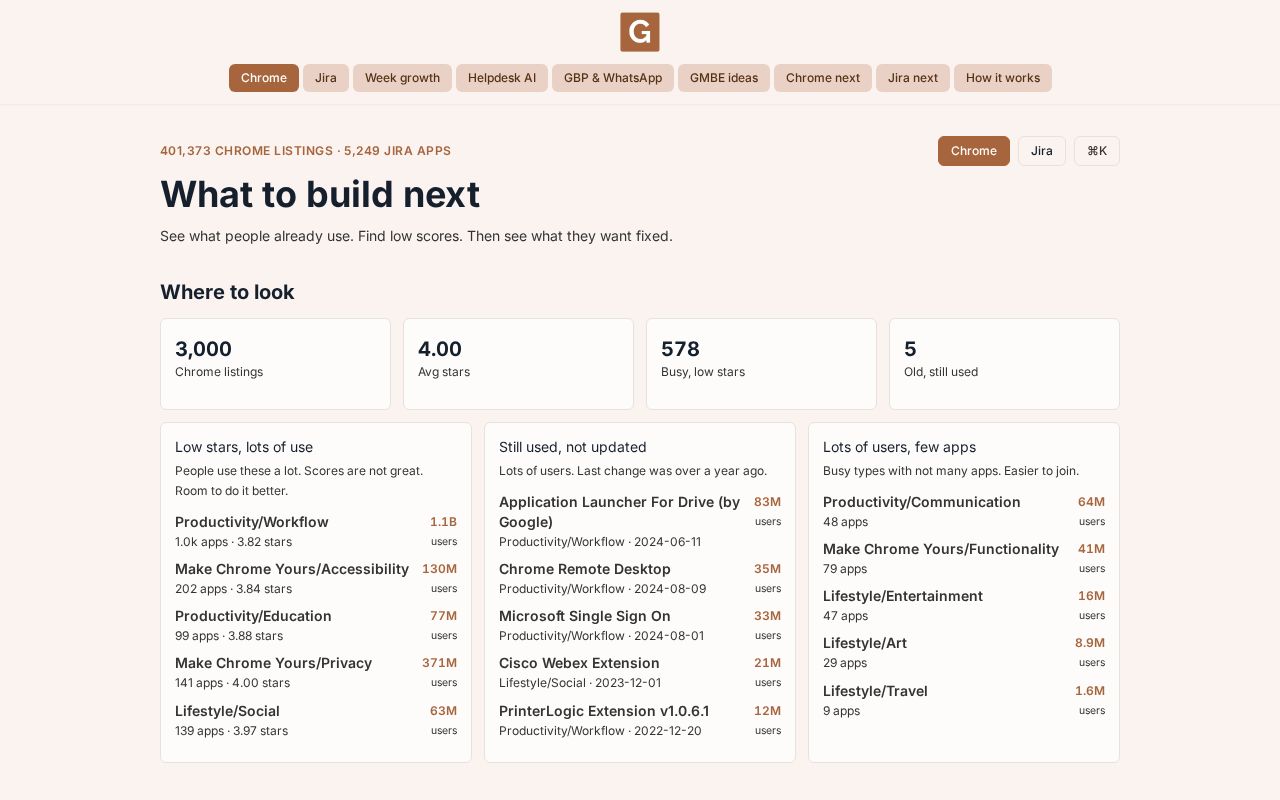Viewport: 1280px width, 800px height.
Task: Select Make Chrome Yours/Functionality row
Action: click(x=964, y=558)
